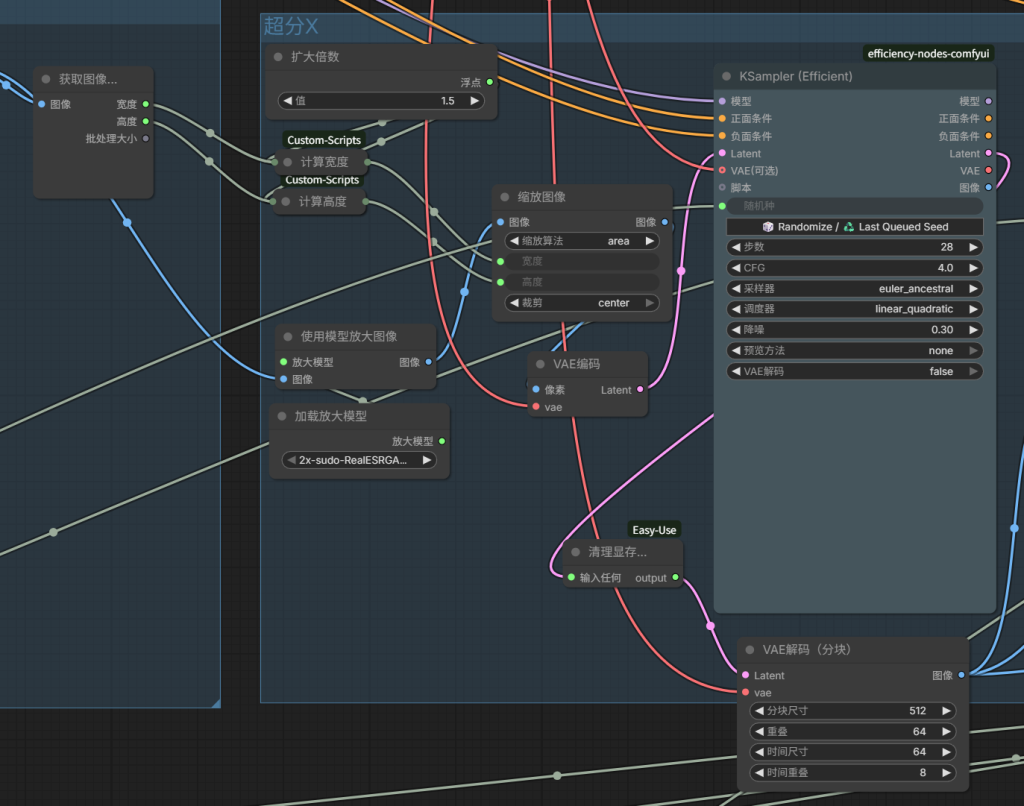This screenshot has width=1024, height=806.
Task: Click the efficiency-nodes-comfyui badge label
Action: (929, 54)
